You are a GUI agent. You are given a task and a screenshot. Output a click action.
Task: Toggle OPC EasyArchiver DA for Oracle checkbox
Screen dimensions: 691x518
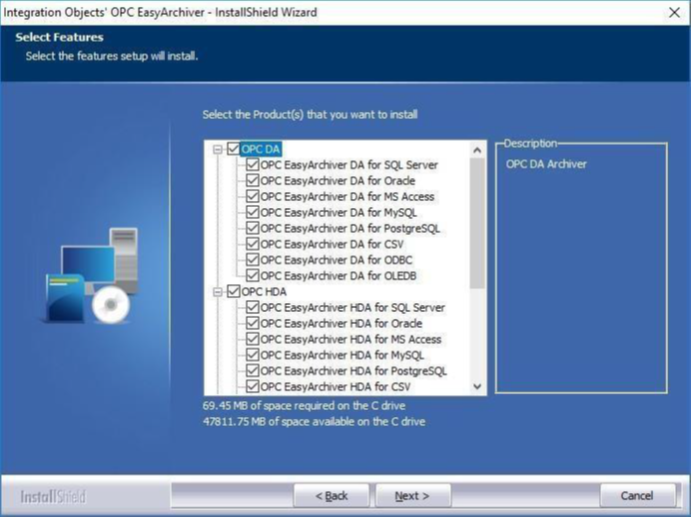point(253,181)
